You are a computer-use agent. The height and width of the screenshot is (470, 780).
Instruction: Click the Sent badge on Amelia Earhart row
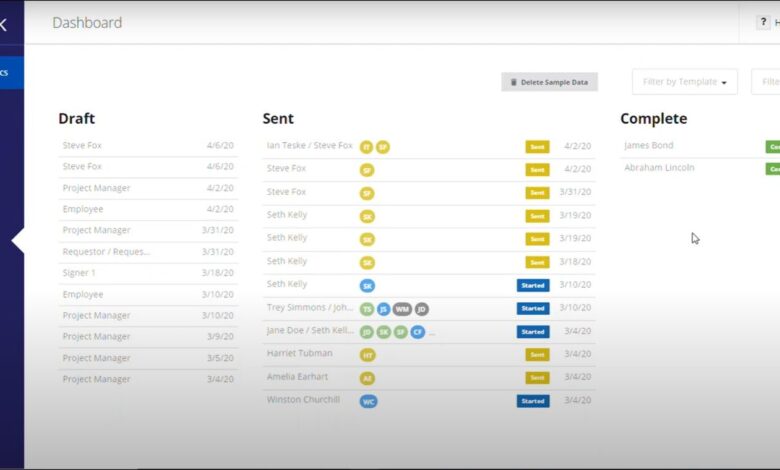(537, 378)
